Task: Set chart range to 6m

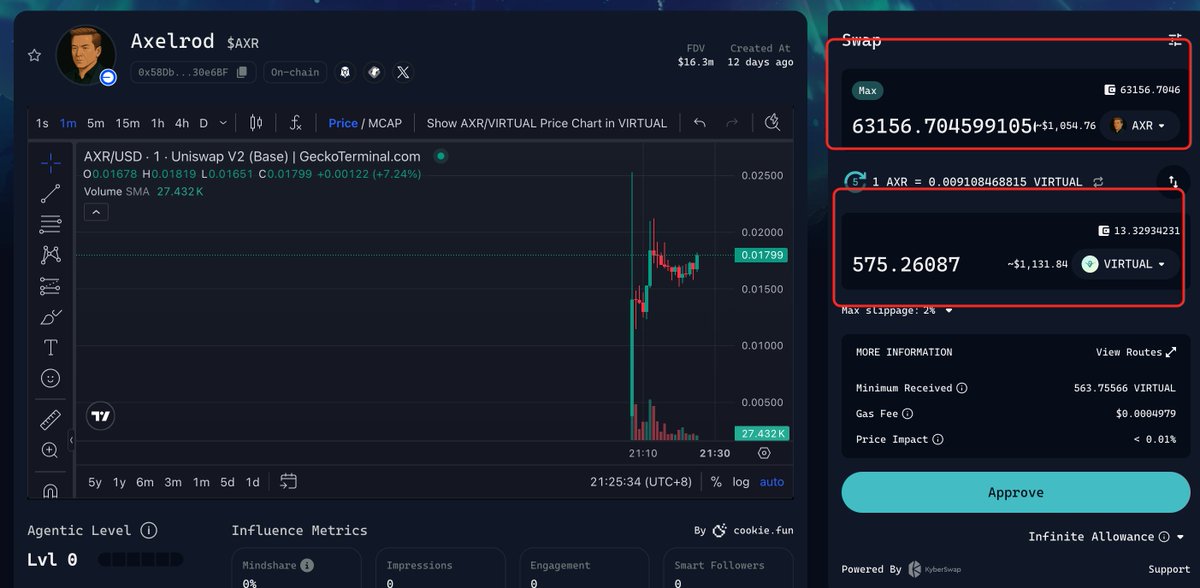Action: tap(145, 482)
